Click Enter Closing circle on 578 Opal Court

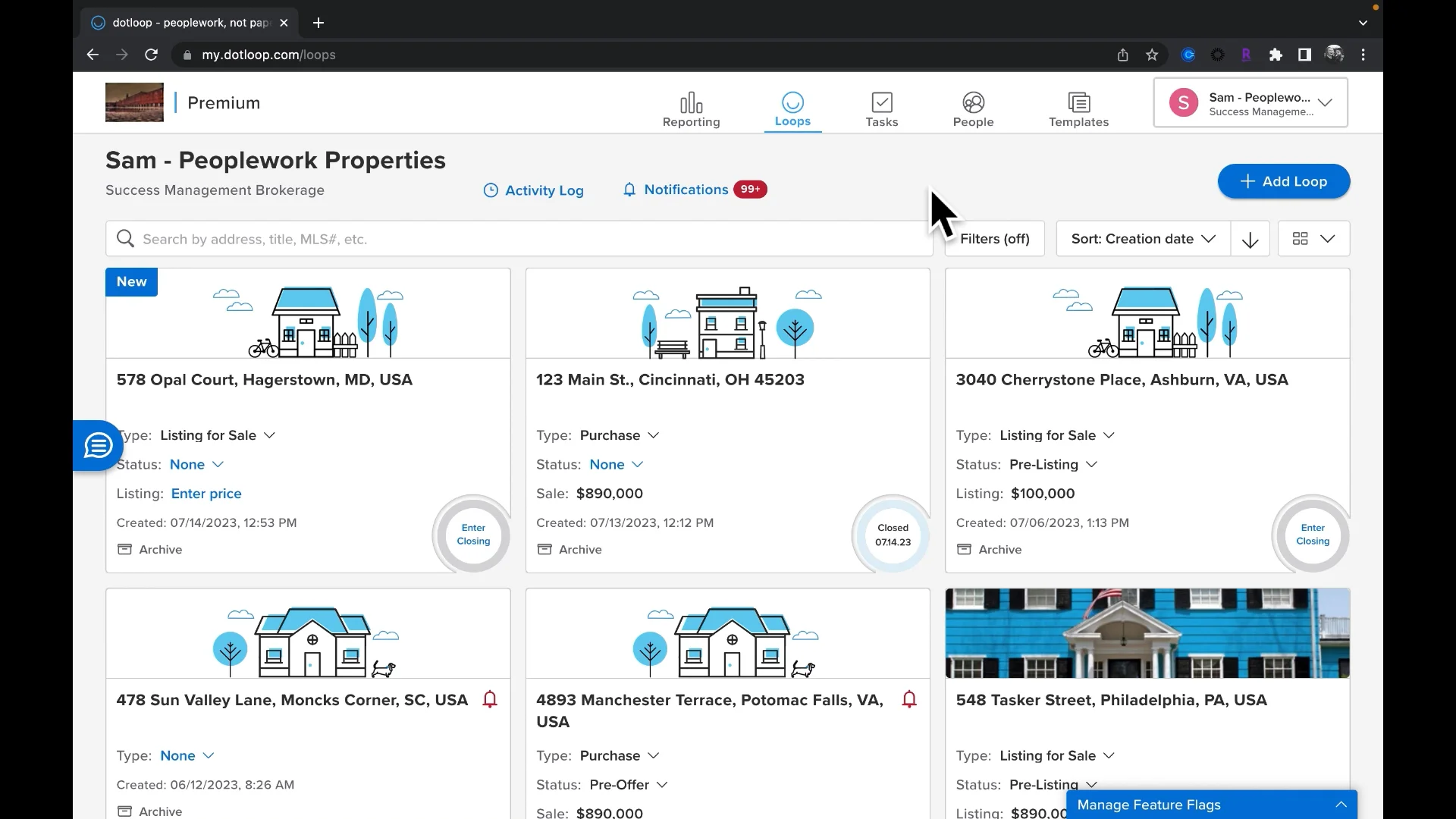click(x=473, y=535)
